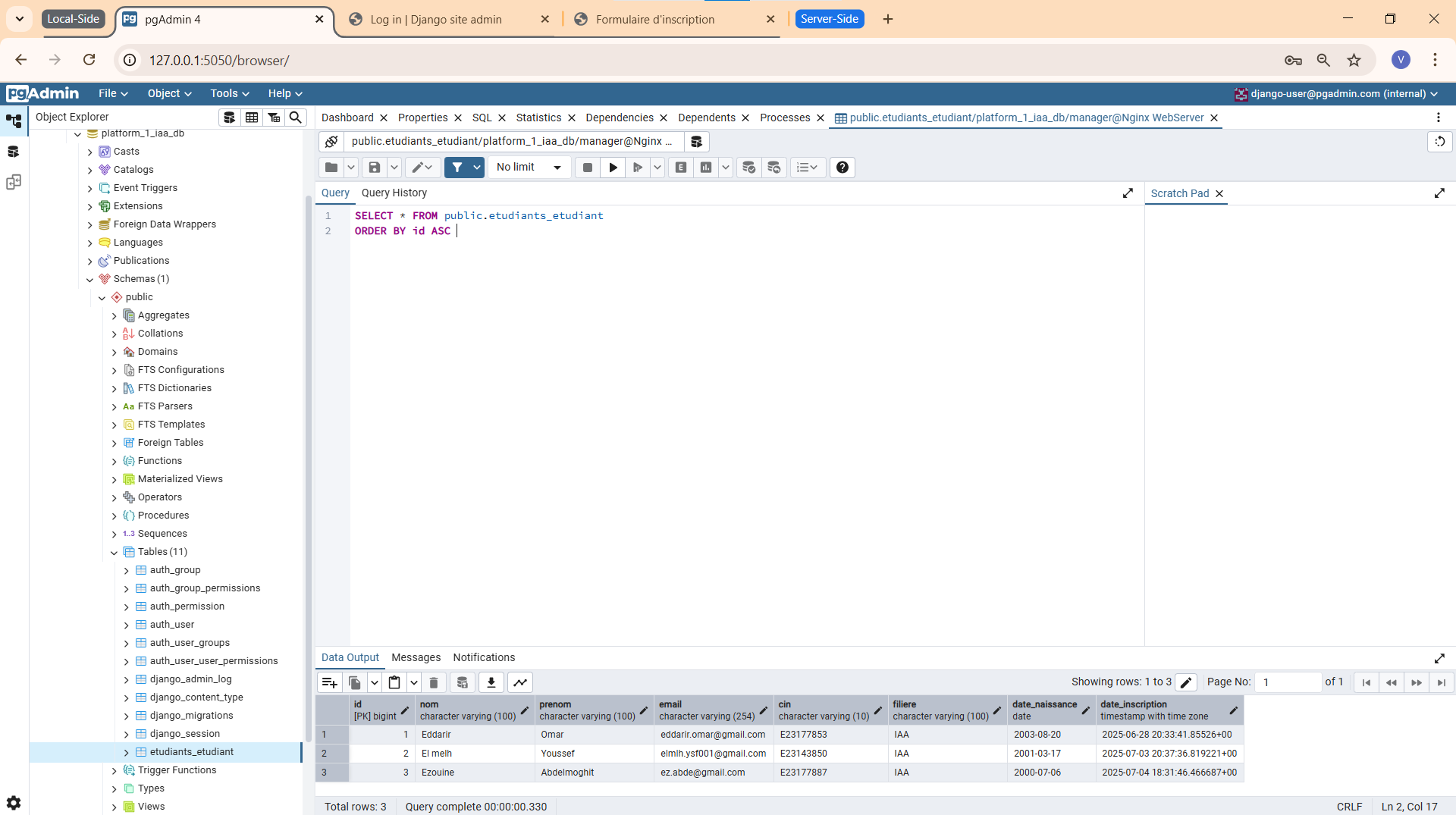Screen dimensions: 1456x815
Task: Click the Commit transaction icon
Action: [748, 168]
